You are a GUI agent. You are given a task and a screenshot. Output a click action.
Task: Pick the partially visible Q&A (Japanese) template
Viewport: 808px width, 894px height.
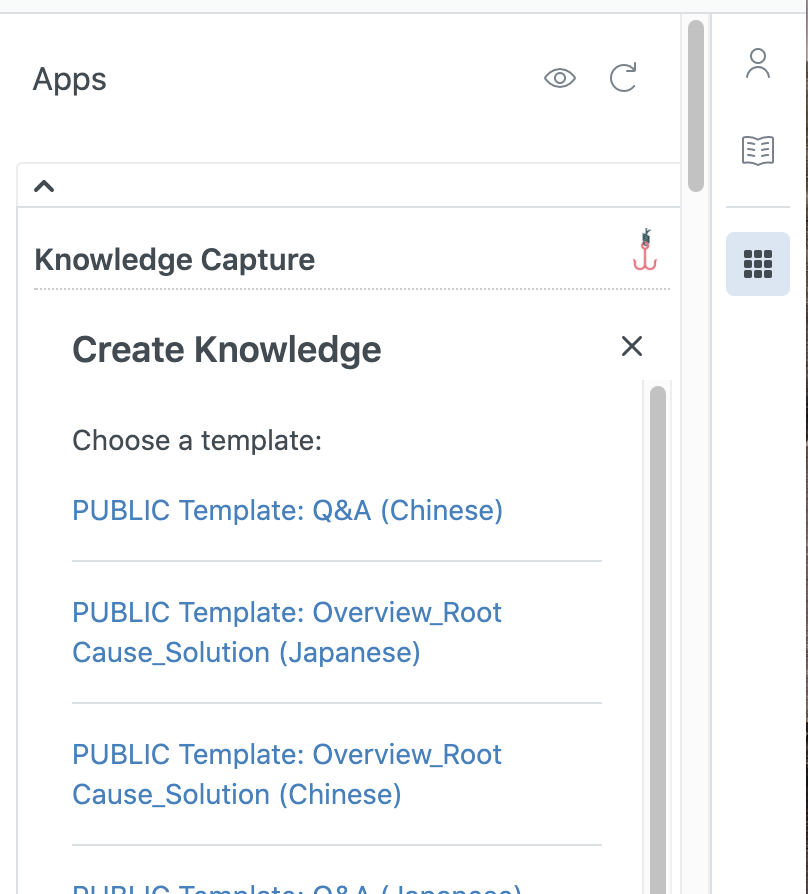point(297,888)
